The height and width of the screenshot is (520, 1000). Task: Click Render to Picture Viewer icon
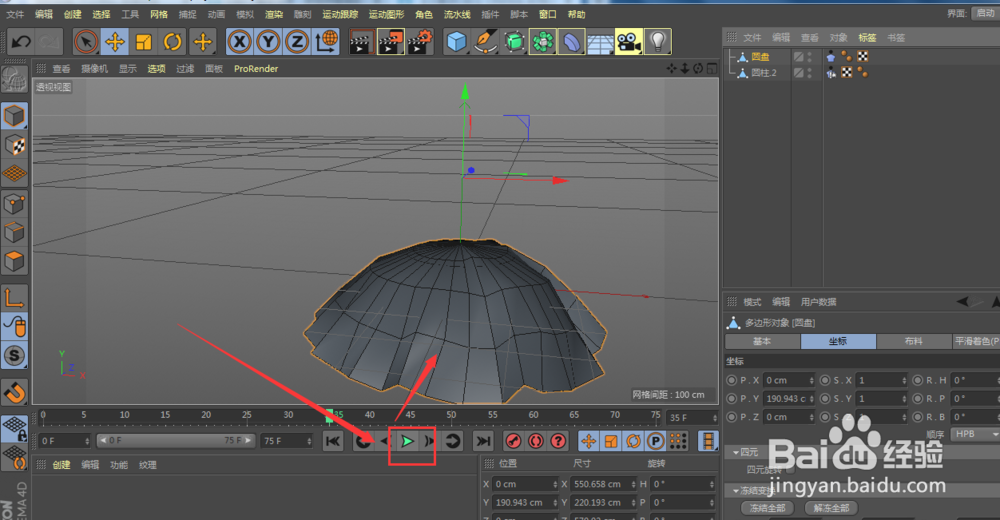pos(391,42)
